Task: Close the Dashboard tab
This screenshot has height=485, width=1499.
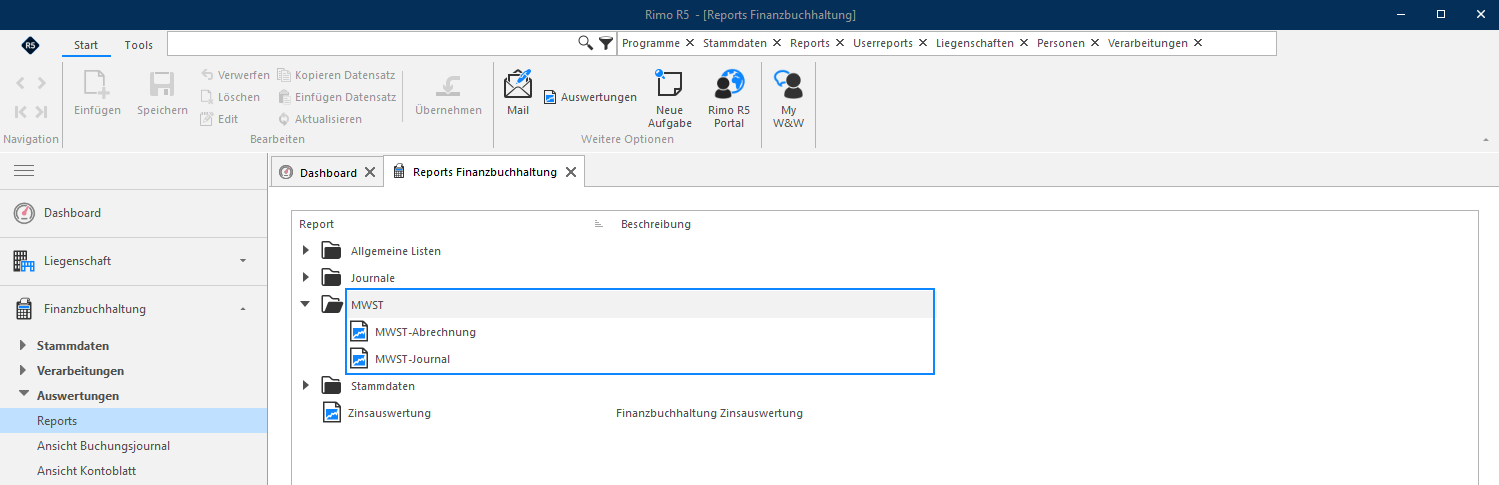Action: click(x=370, y=172)
